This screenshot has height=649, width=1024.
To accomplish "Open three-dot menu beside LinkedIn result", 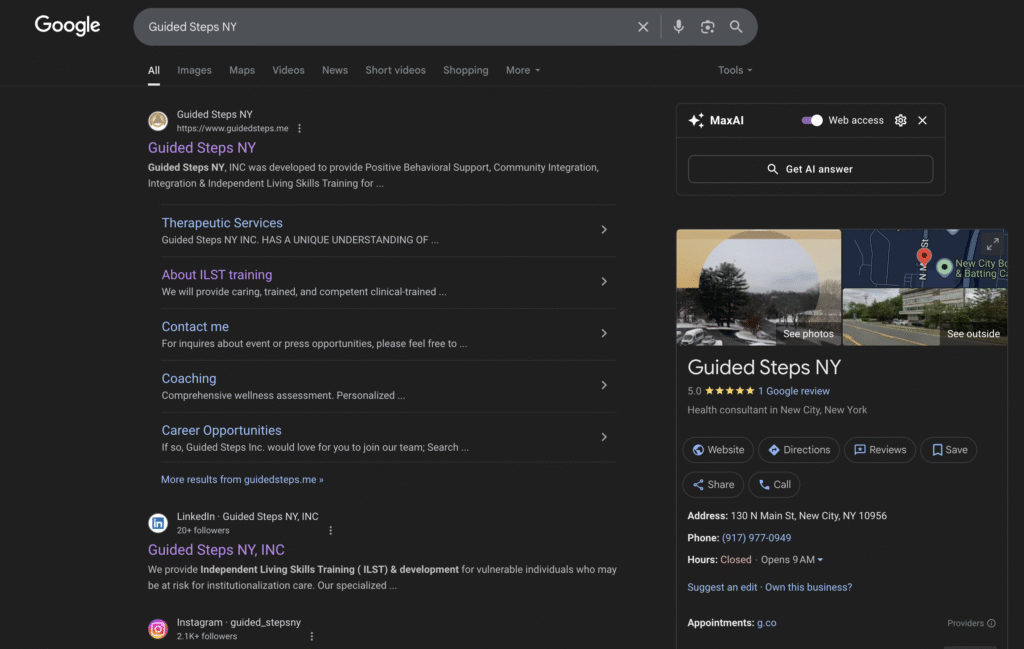I will pos(331,531).
